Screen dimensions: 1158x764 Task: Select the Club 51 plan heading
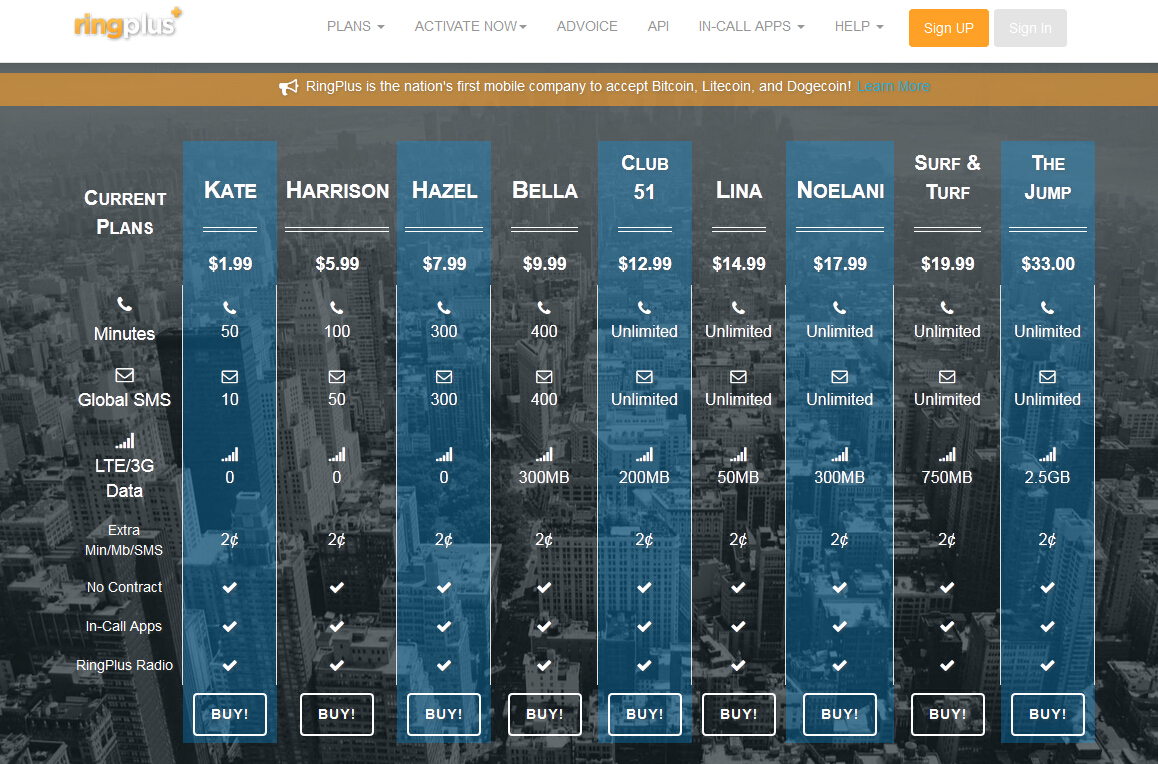[x=644, y=177]
